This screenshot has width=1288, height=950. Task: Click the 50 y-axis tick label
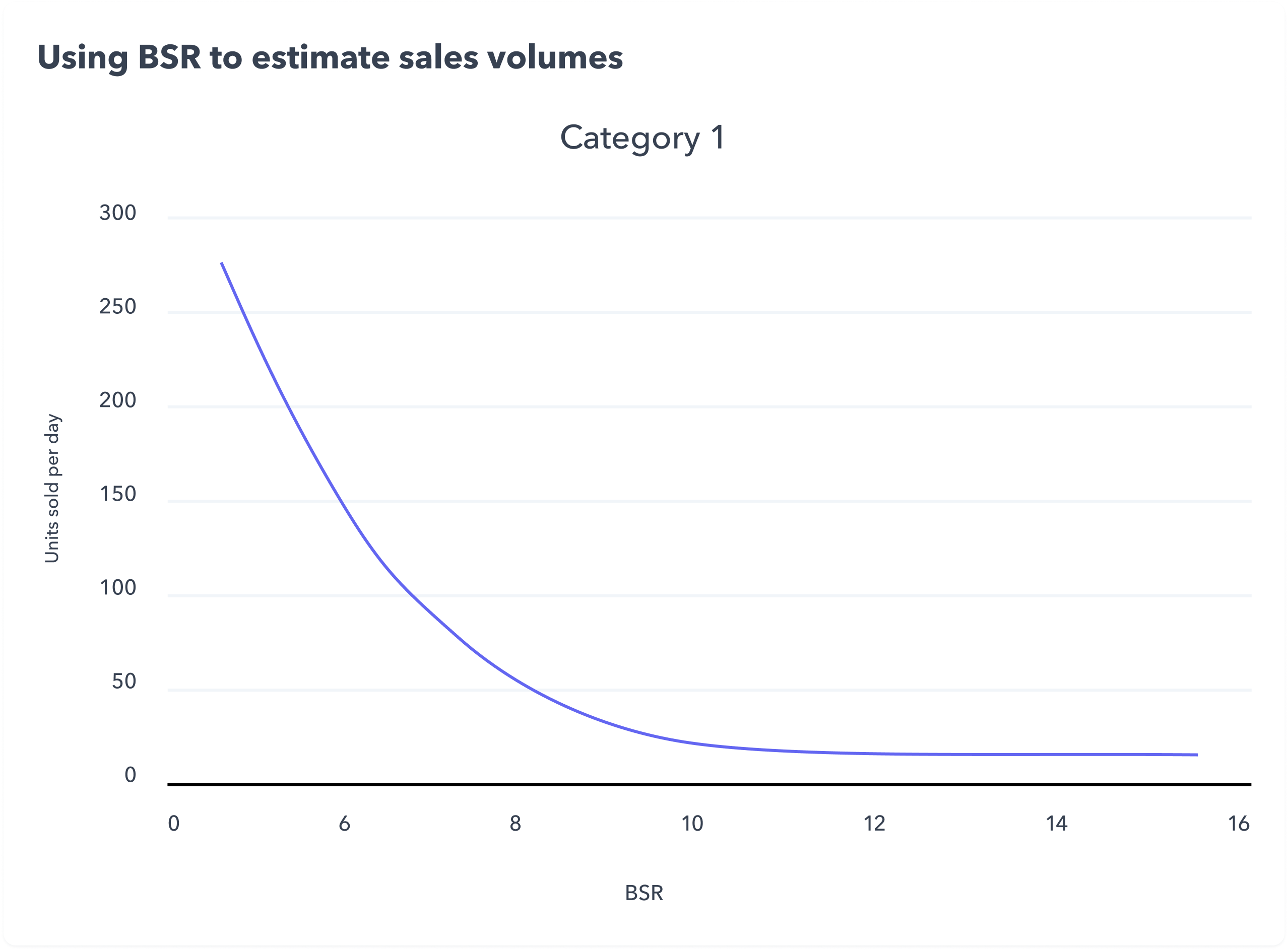pyautogui.click(x=123, y=682)
